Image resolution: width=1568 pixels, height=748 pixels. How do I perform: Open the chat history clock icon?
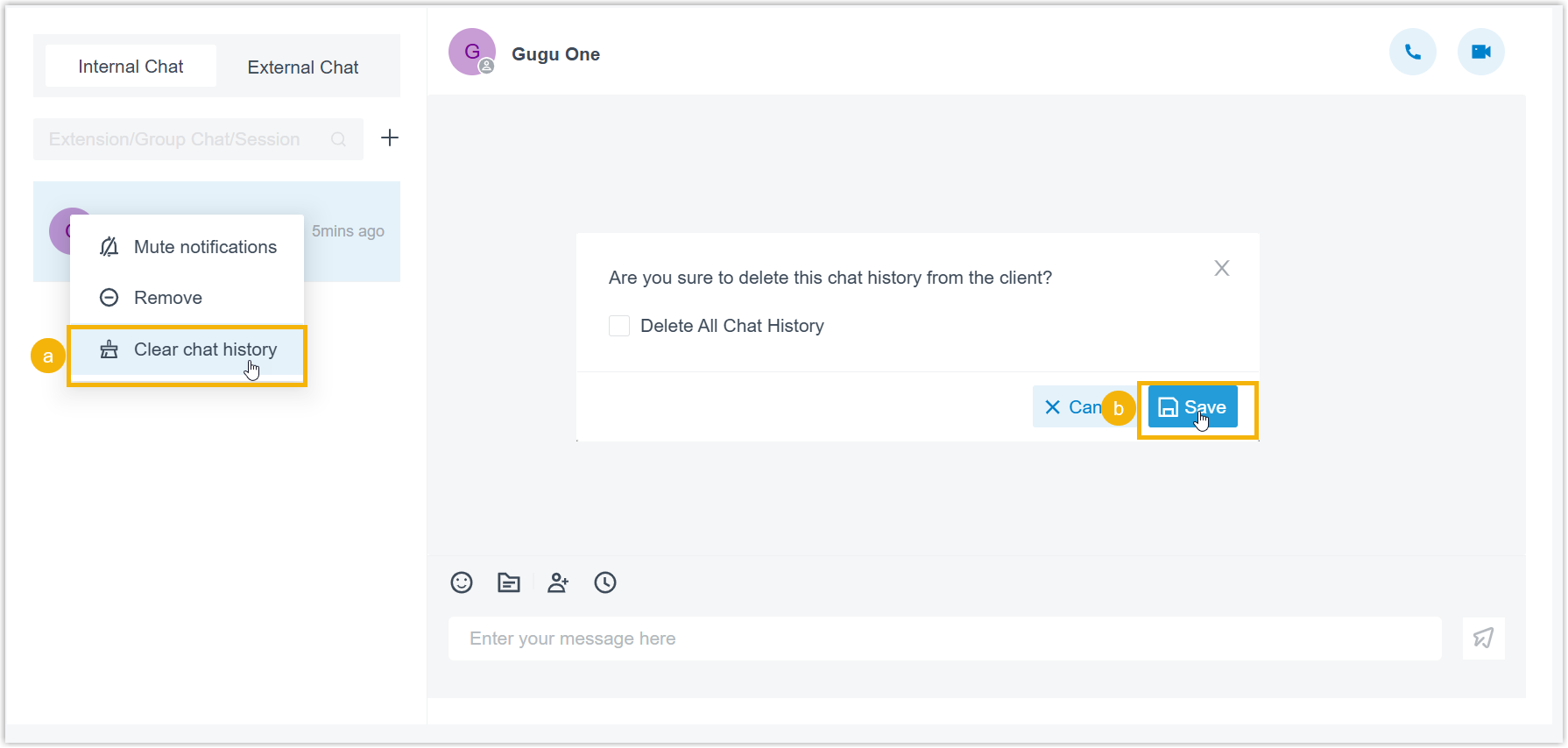605,582
